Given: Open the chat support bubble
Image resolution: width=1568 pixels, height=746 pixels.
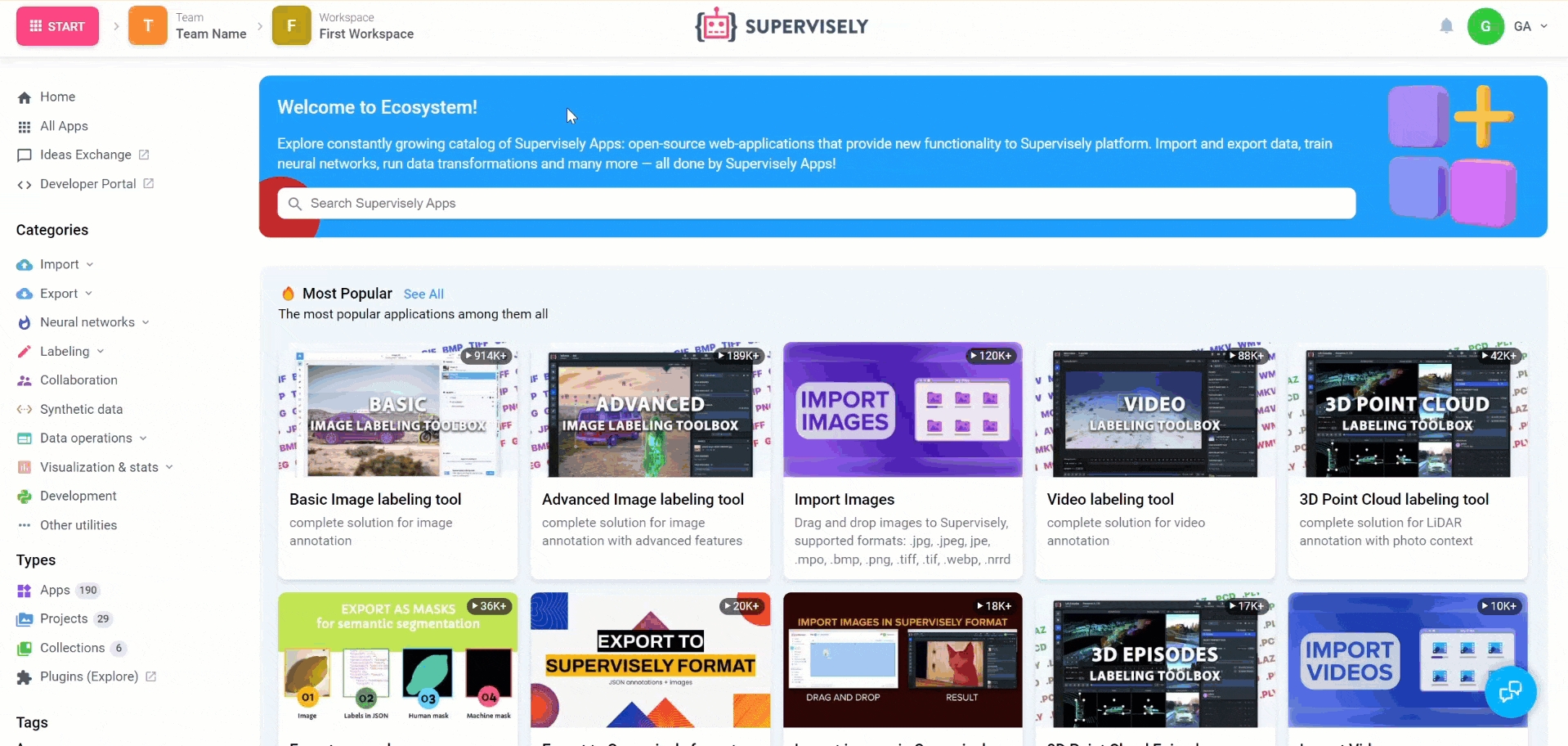Looking at the screenshot, I should pos(1510,692).
